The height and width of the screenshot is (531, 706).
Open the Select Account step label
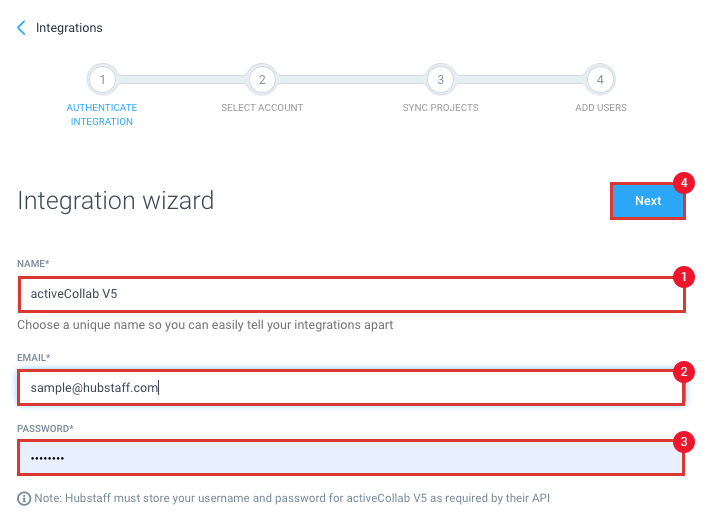262,108
